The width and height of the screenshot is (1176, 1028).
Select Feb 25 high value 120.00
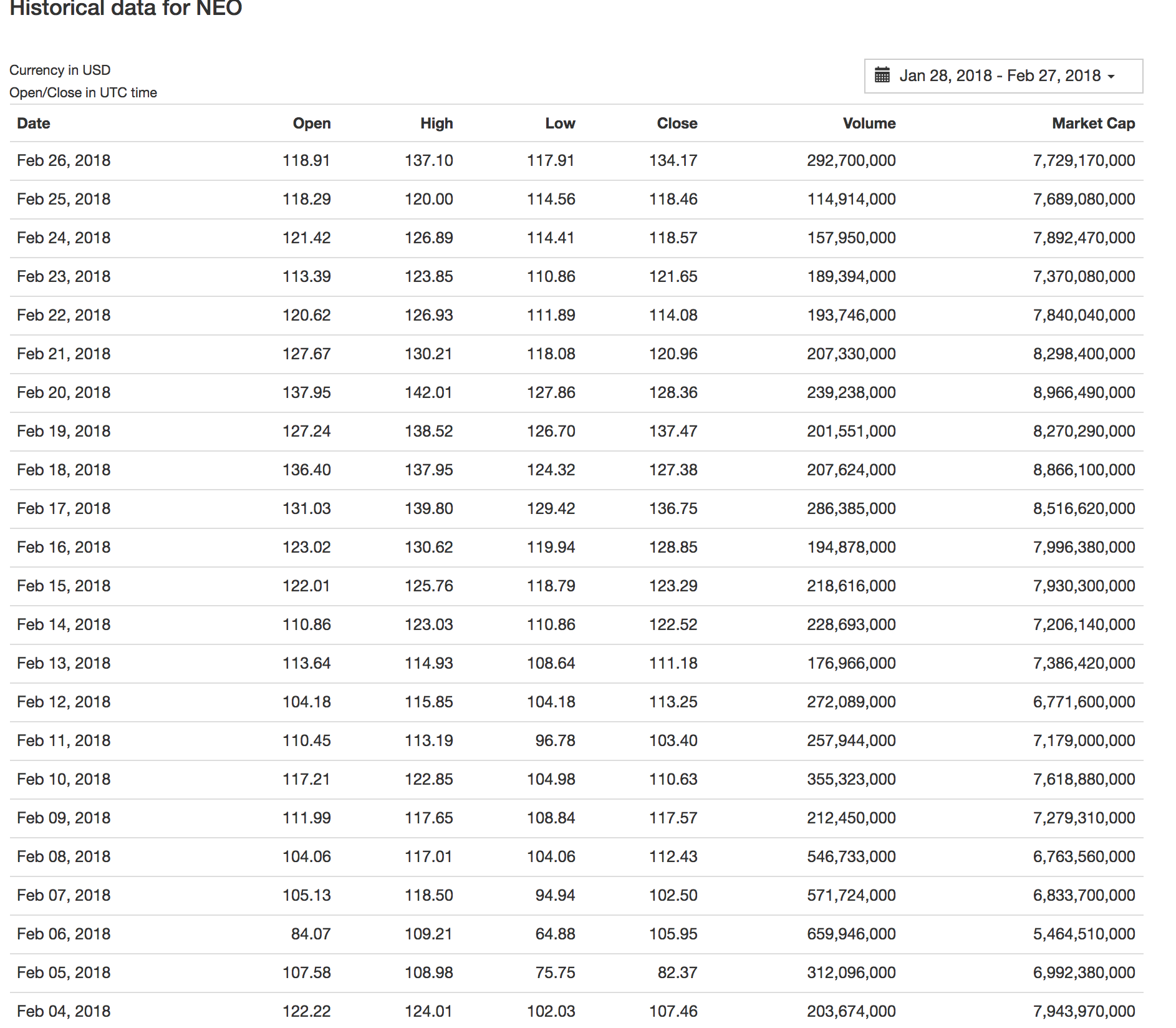(x=429, y=200)
